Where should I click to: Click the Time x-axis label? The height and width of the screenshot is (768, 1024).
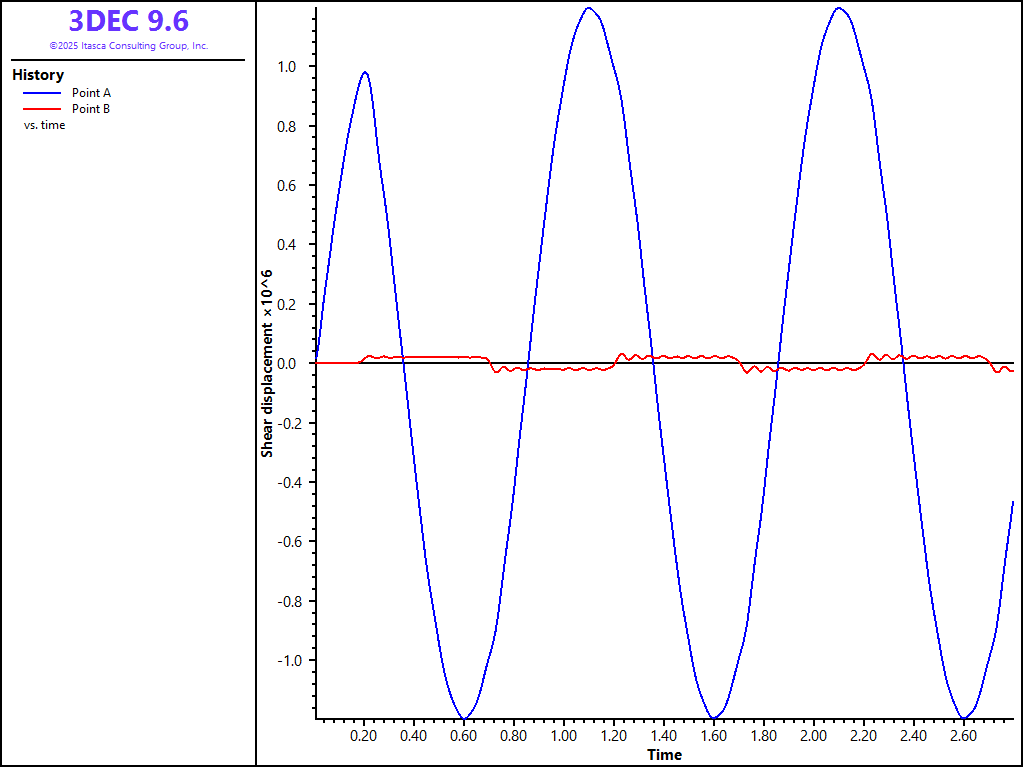664,755
